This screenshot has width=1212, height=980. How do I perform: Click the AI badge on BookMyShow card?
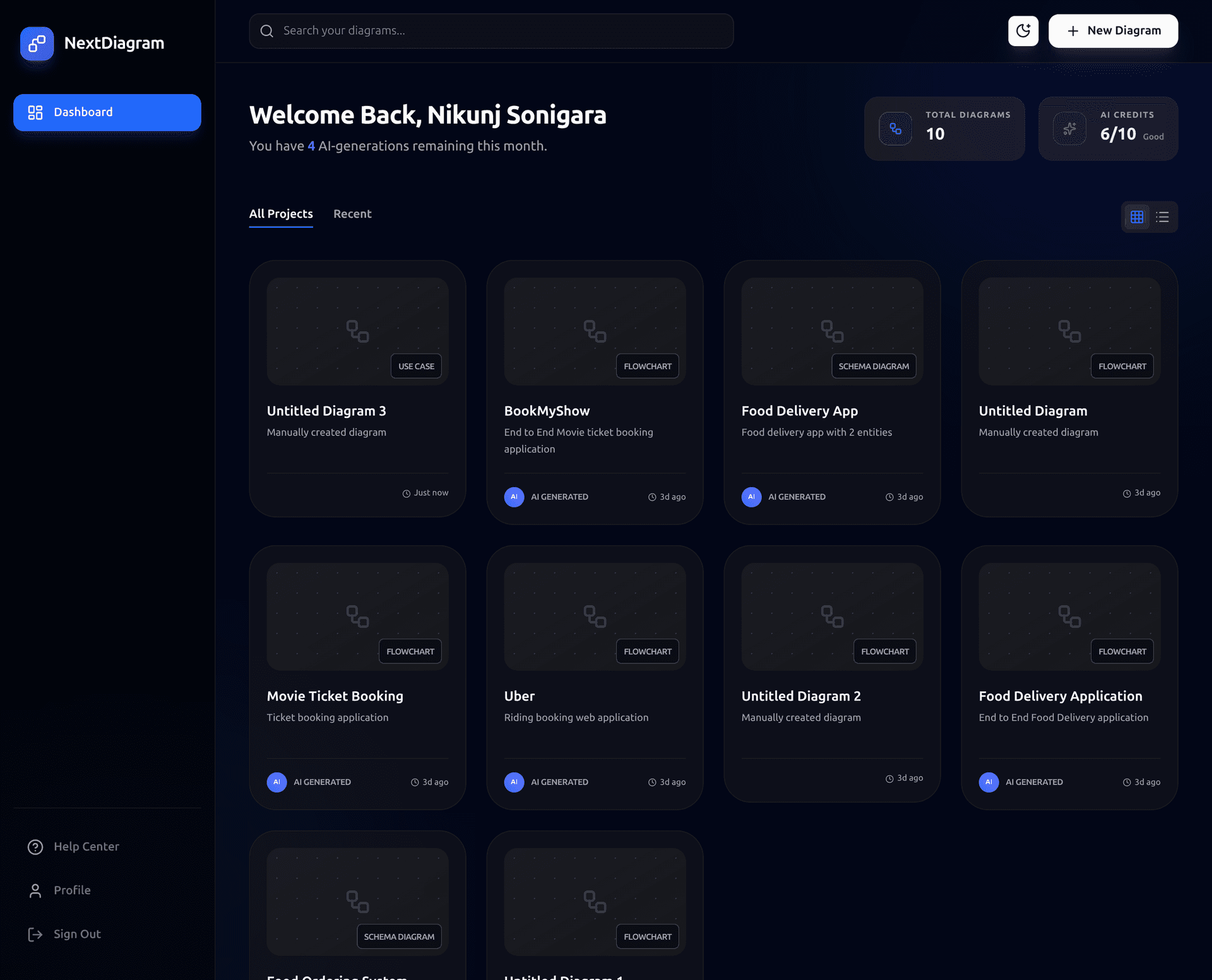tap(514, 497)
